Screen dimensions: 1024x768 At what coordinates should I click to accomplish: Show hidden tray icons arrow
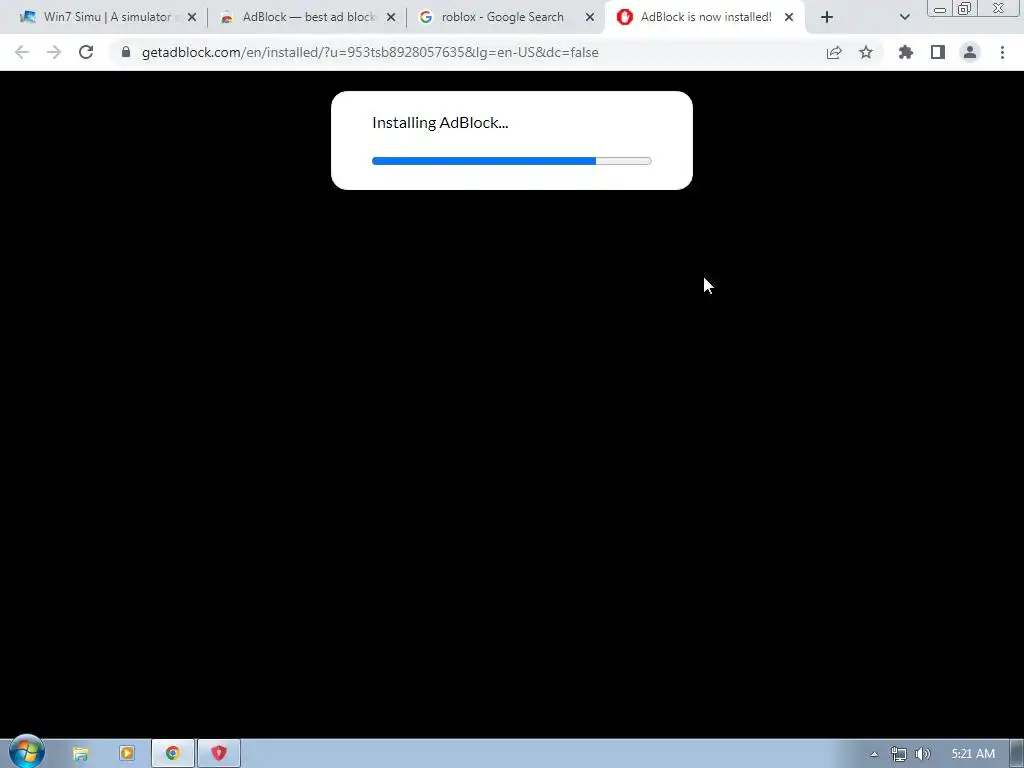(874, 754)
